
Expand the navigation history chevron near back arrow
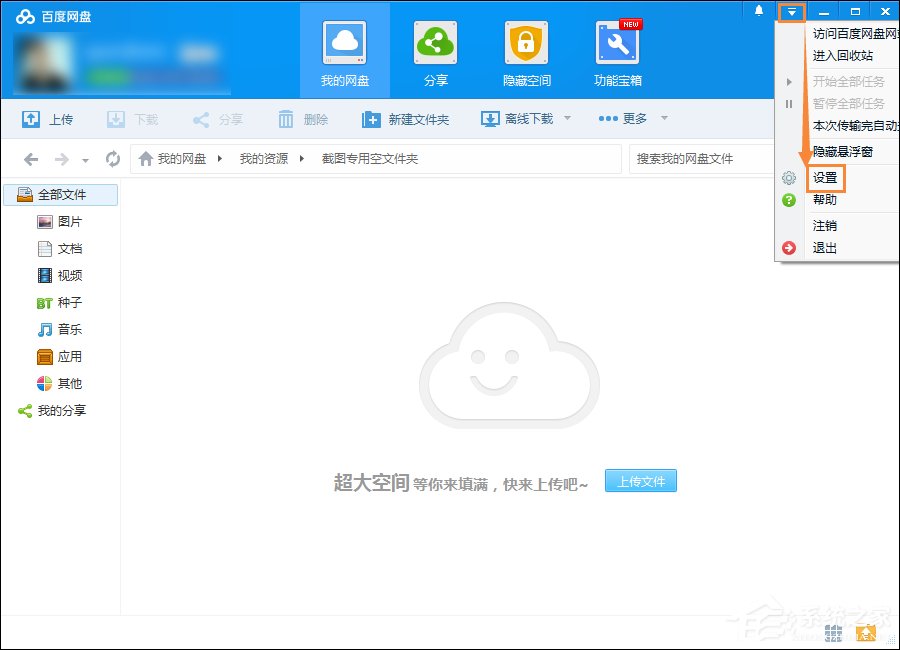[x=85, y=158]
